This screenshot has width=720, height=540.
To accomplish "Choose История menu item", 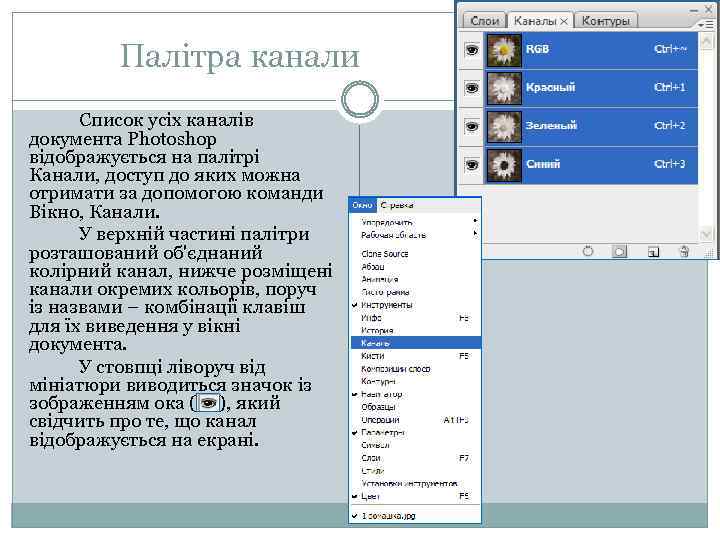I will pyautogui.click(x=415, y=331).
